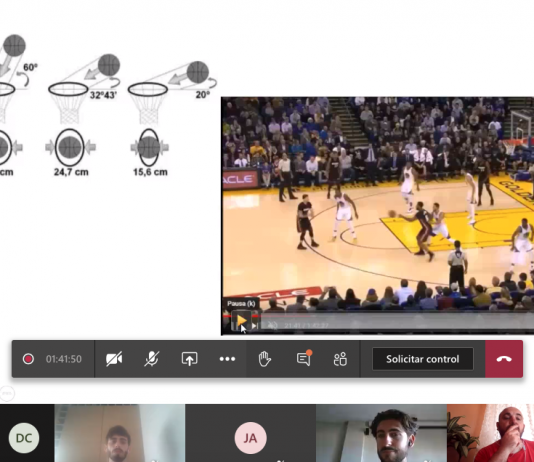
Task: Select the JA participant tile
Action: pyautogui.click(x=250, y=433)
